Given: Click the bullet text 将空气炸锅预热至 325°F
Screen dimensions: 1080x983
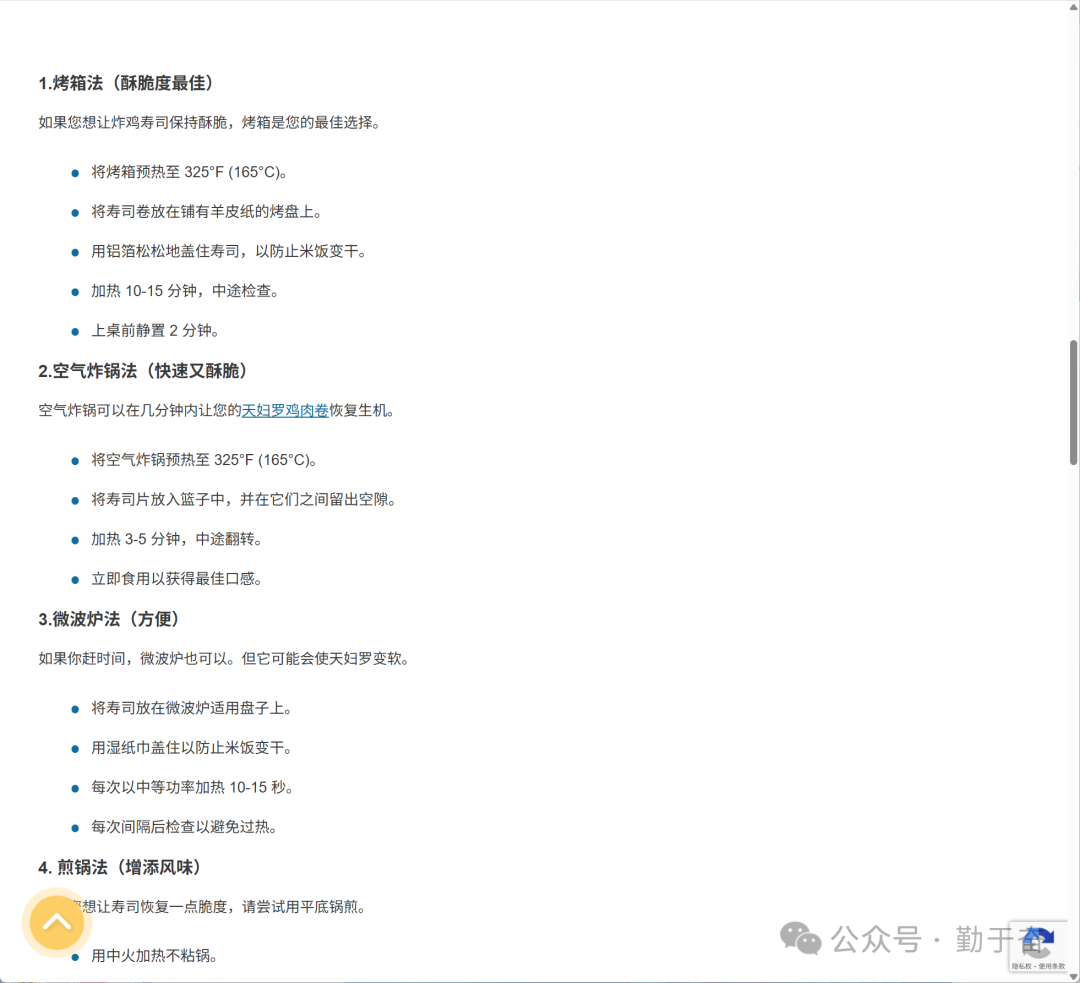Looking at the screenshot, I should point(204,460).
